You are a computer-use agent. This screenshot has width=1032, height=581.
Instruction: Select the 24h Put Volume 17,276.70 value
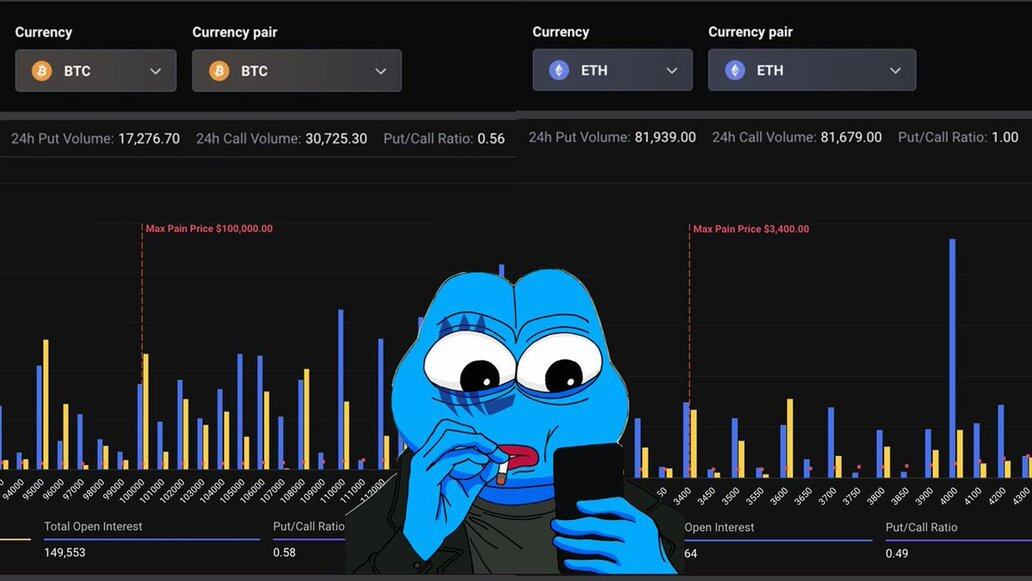click(149, 139)
